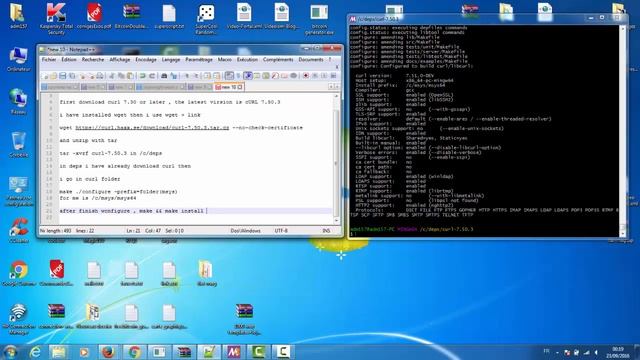Click the clock in the system tray
Screen dimensions: 640x360
tap(618, 353)
